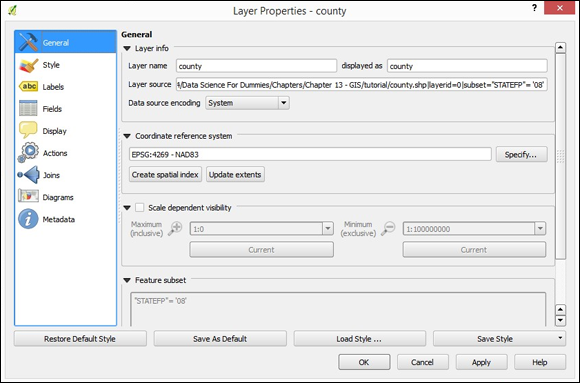Click the Layer source path field

362,85
